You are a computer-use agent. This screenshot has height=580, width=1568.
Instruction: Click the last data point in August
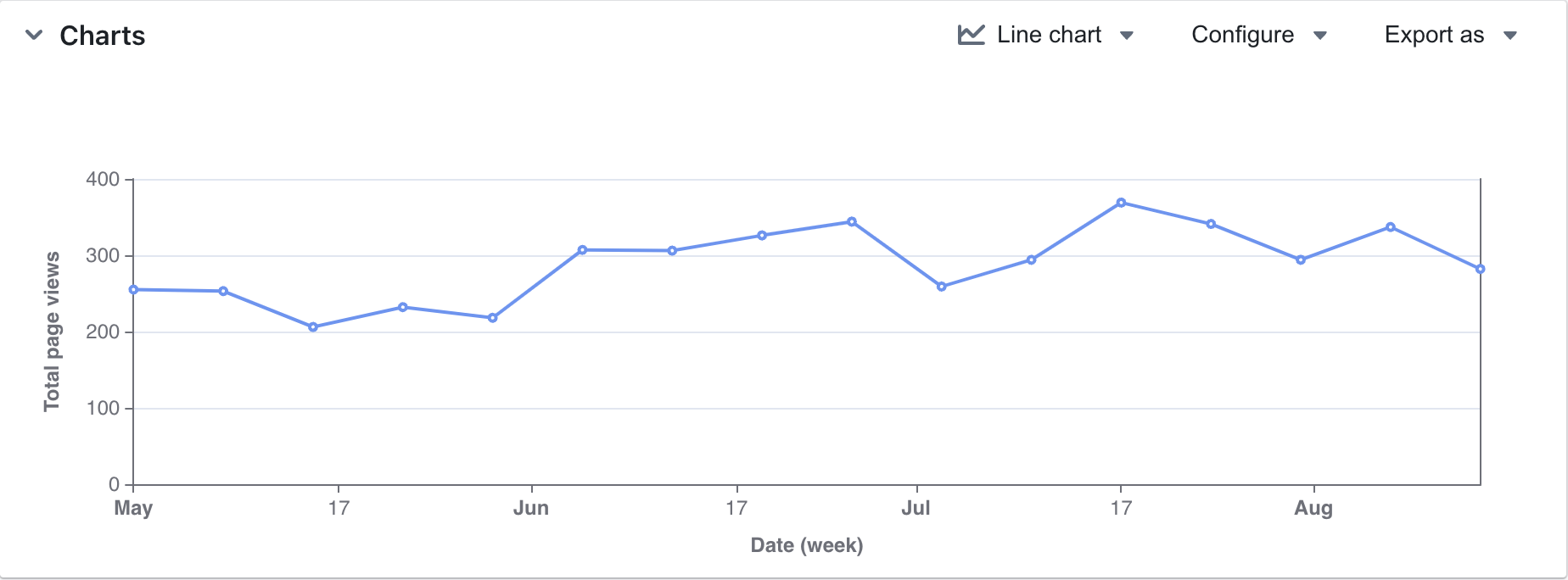[1480, 269]
